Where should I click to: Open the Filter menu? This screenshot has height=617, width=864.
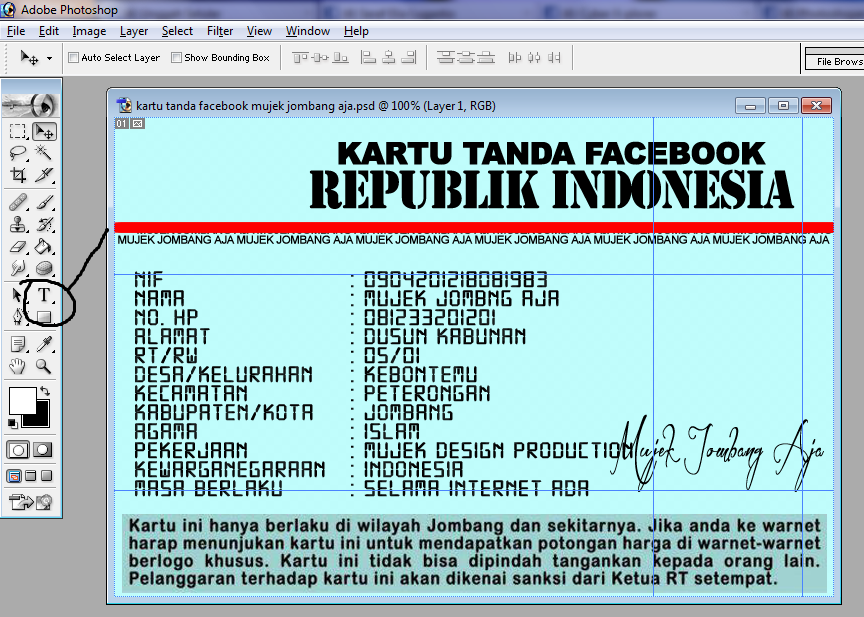[x=220, y=31]
